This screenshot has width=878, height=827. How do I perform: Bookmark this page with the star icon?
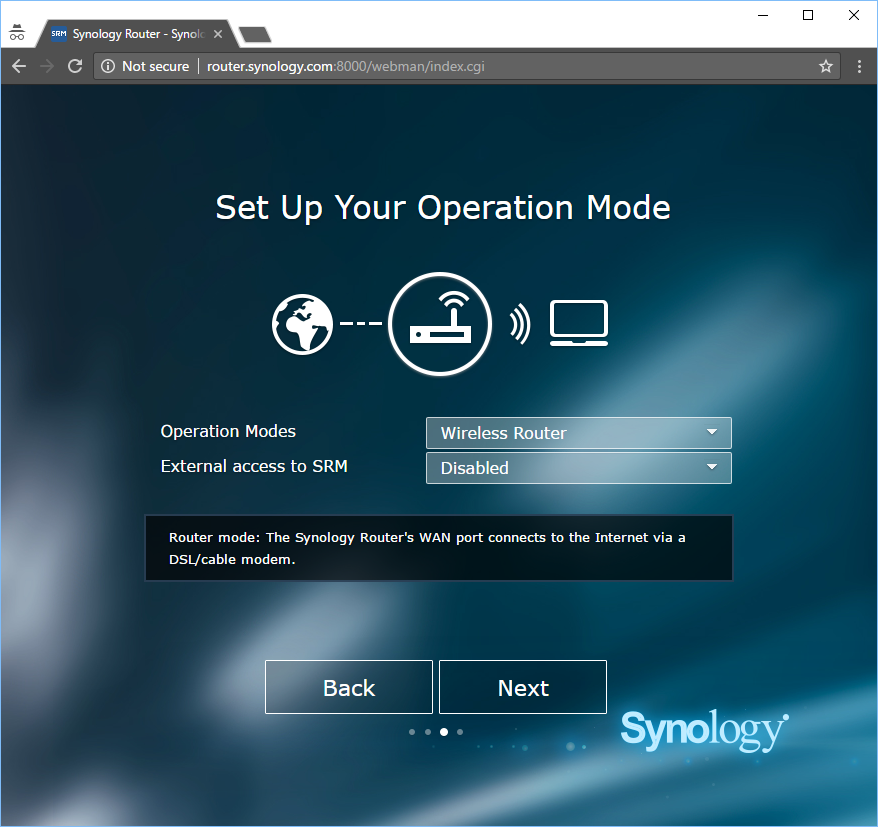(826, 67)
